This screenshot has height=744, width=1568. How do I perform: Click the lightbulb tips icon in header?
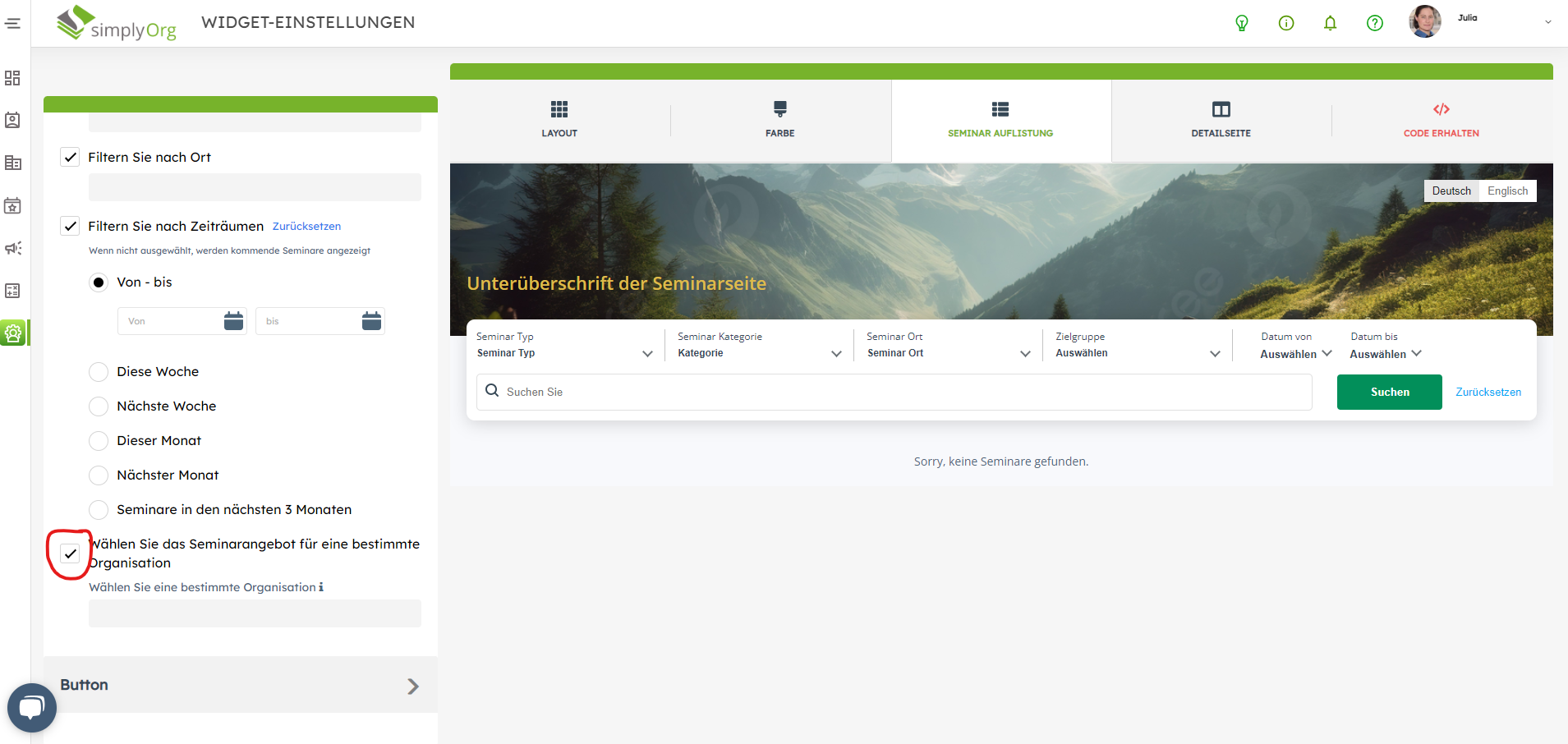pos(1241,23)
